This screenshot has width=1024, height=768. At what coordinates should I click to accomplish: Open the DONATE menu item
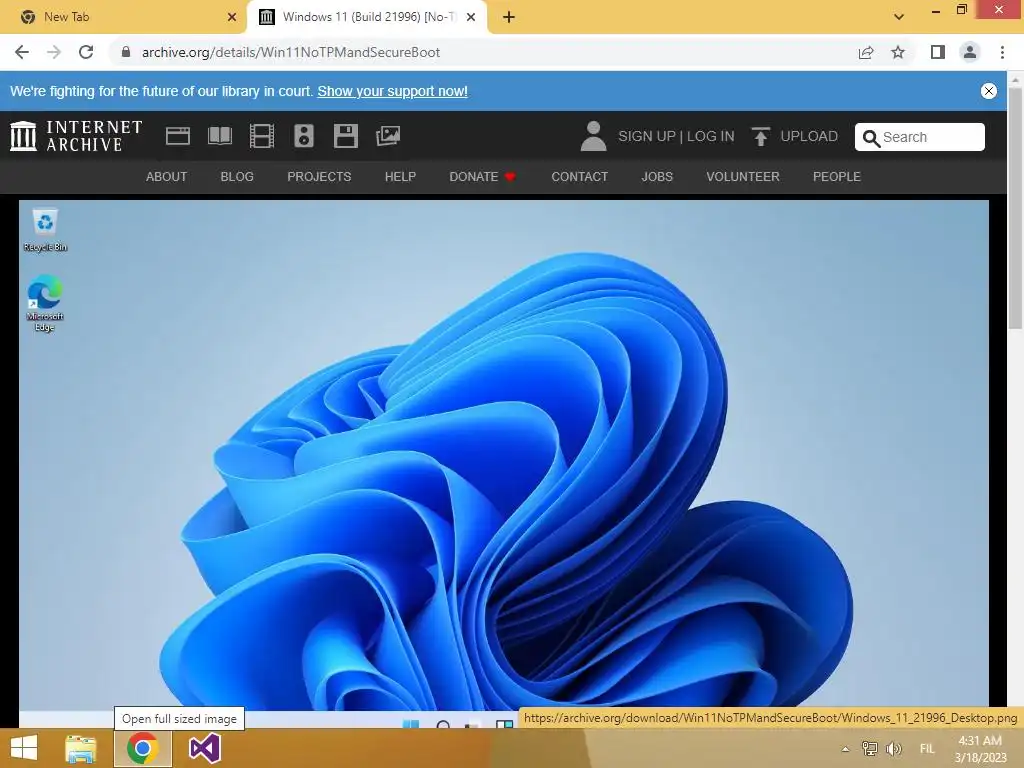[482, 176]
